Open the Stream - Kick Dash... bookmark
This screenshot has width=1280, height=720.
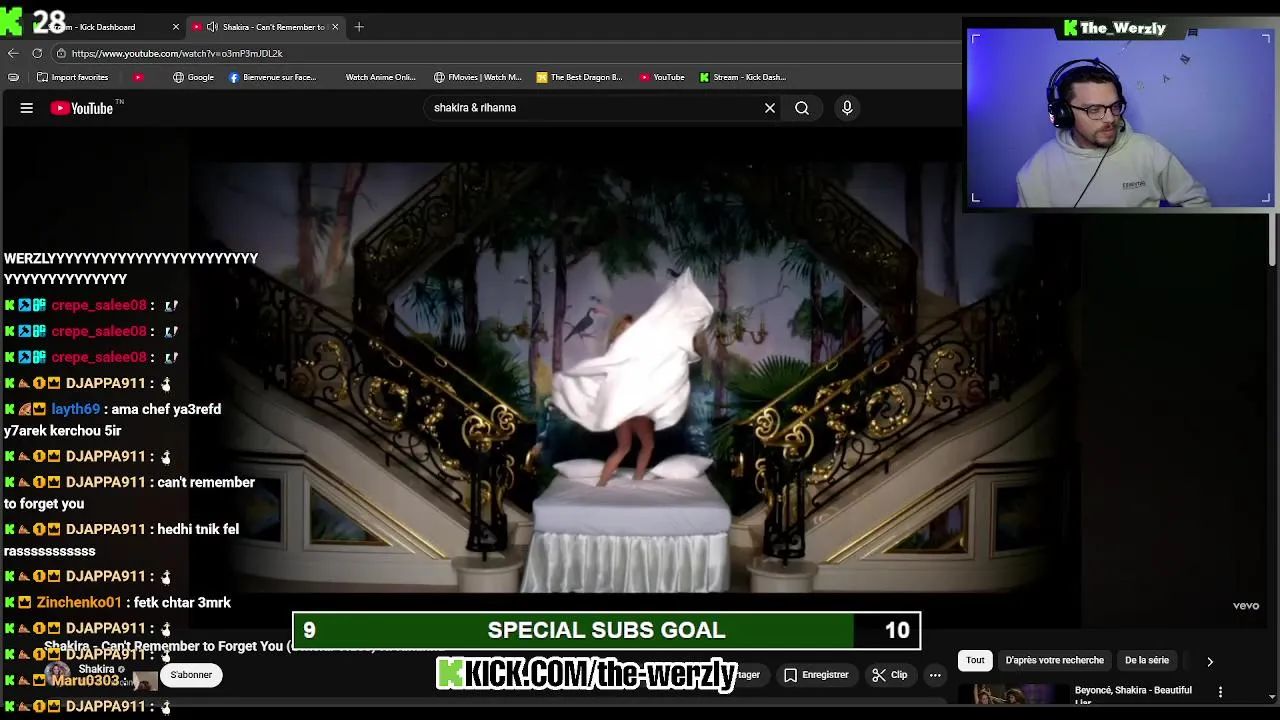click(x=743, y=77)
